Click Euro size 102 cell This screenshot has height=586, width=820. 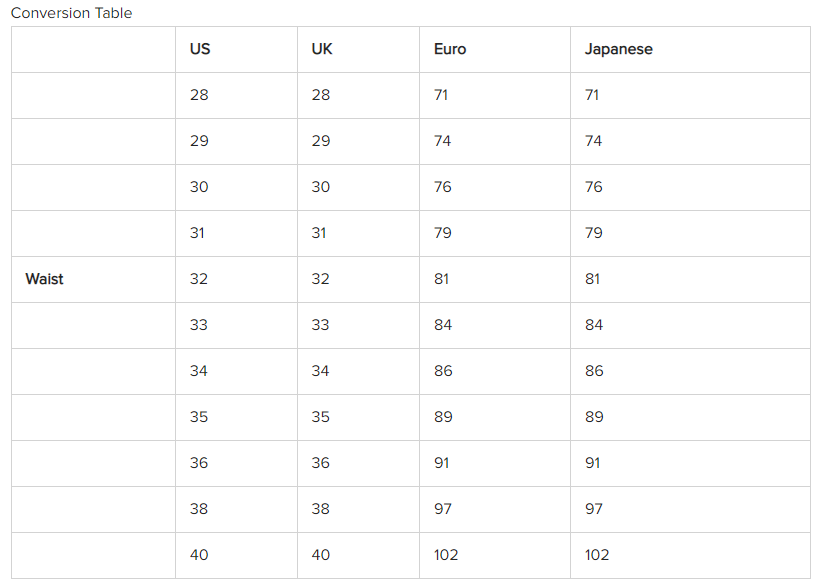[x=446, y=555]
